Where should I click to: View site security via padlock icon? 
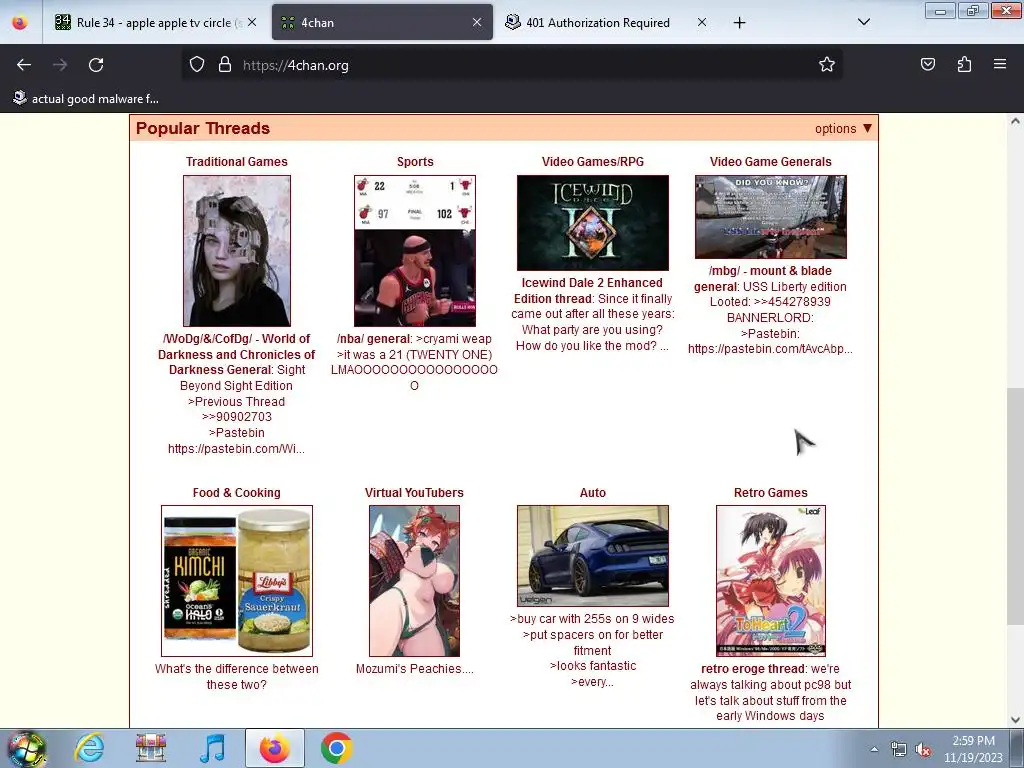click(225, 65)
